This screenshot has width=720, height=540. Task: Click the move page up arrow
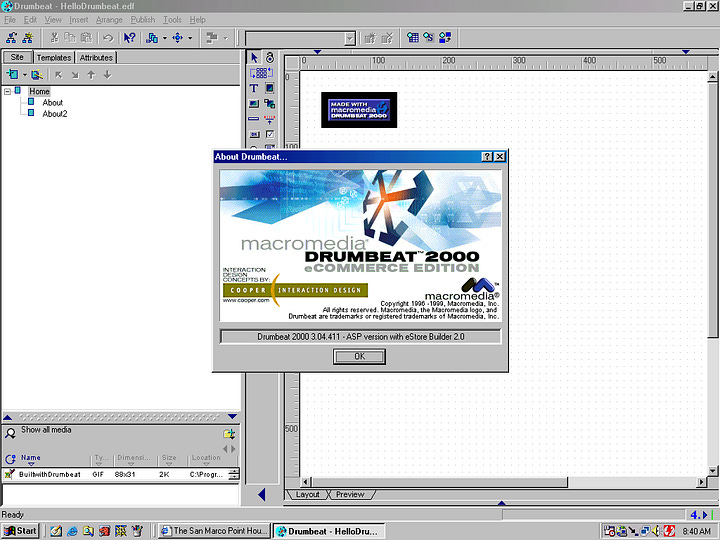tap(91, 75)
